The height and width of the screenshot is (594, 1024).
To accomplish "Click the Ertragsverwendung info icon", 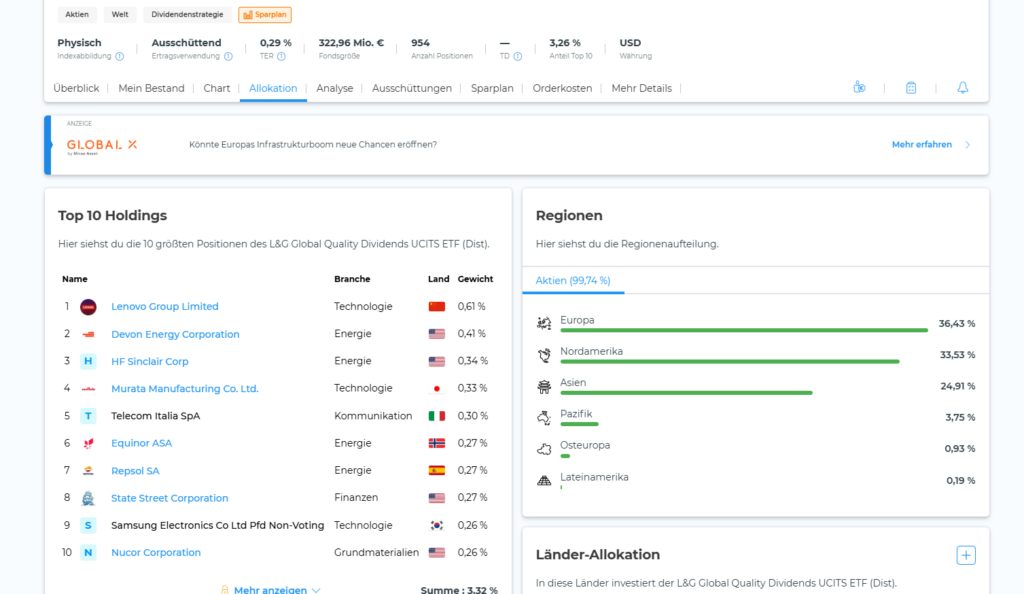I will point(228,56).
